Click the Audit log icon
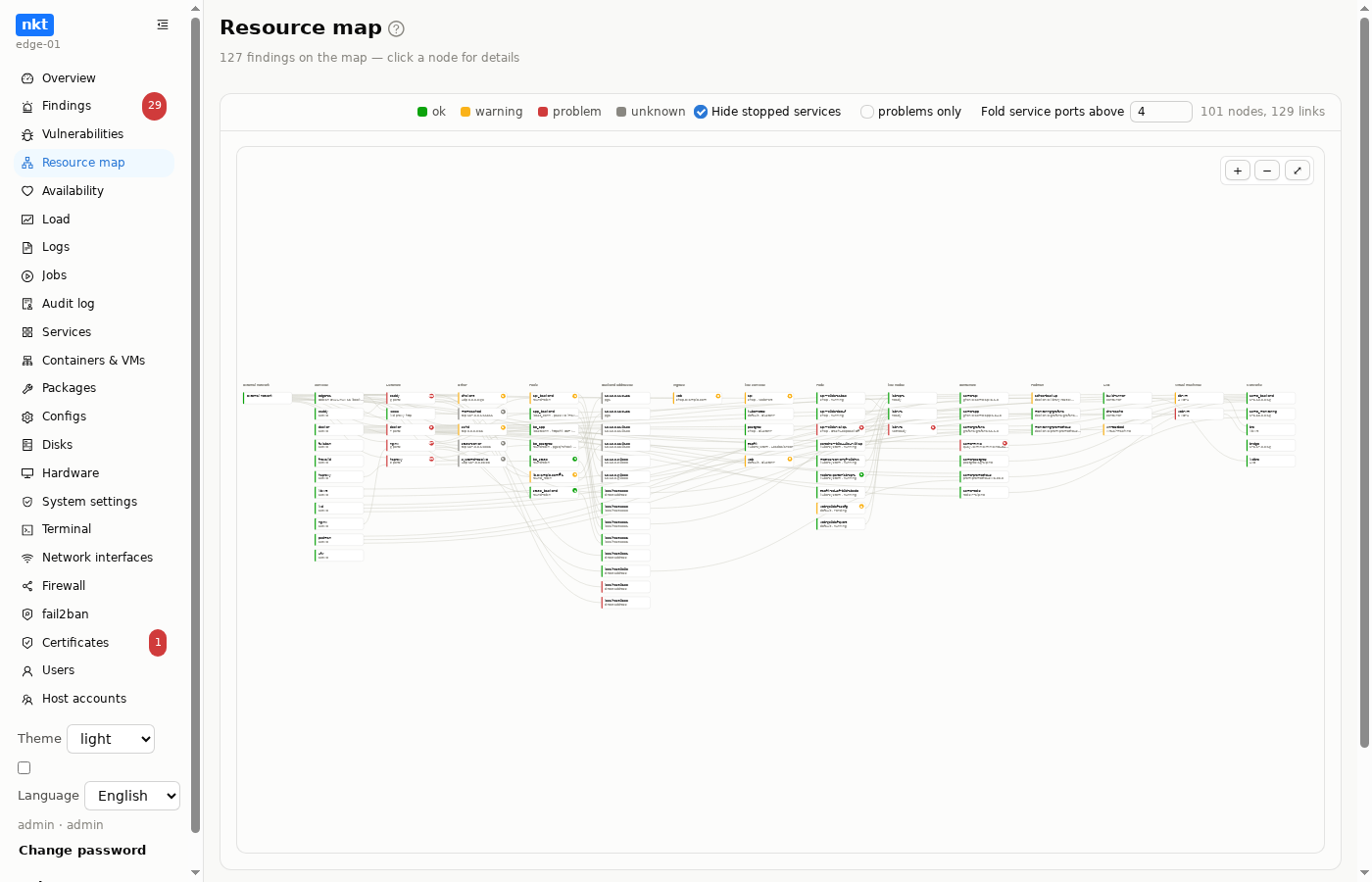The height and width of the screenshot is (882, 1372). [x=27, y=304]
